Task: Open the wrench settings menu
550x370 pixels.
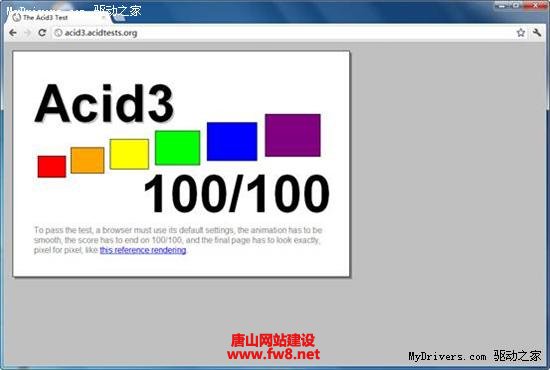Action: 537,33
